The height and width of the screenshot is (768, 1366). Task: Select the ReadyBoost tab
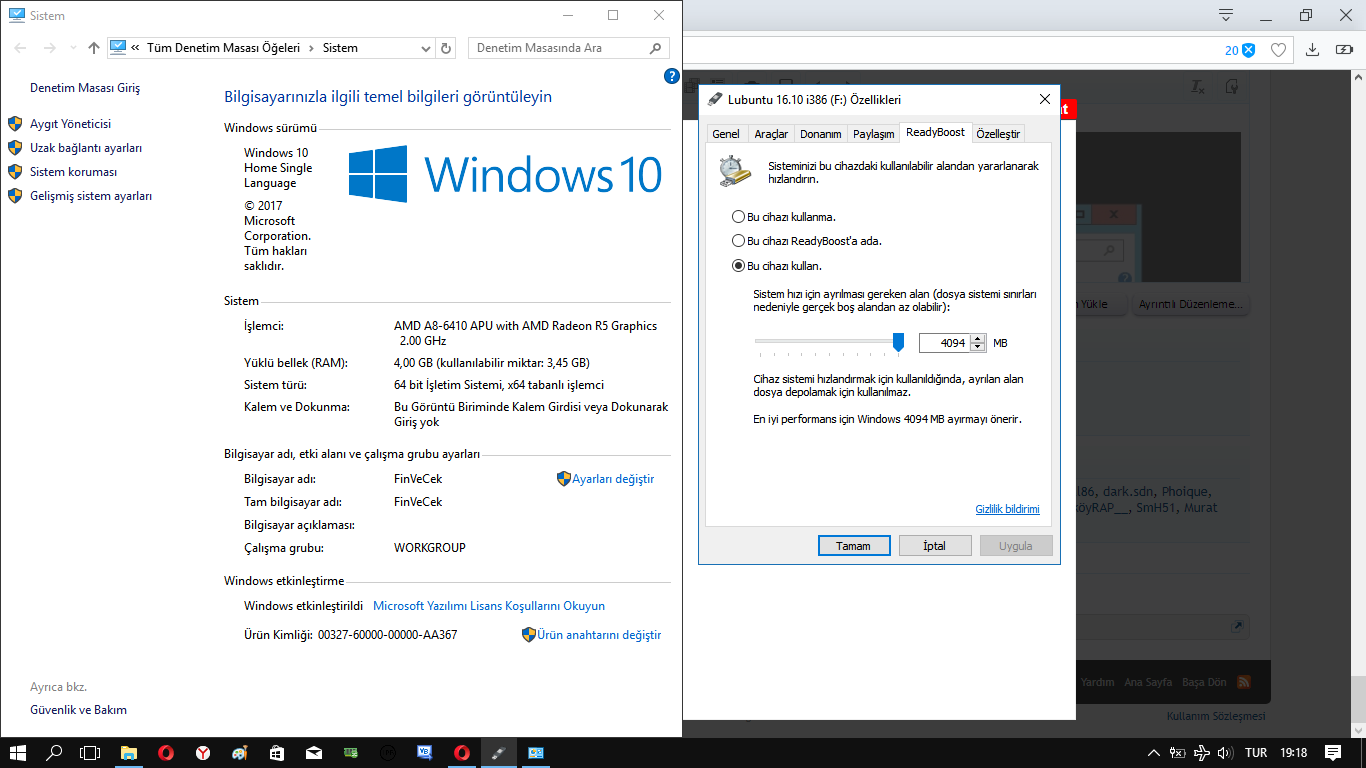pos(935,132)
